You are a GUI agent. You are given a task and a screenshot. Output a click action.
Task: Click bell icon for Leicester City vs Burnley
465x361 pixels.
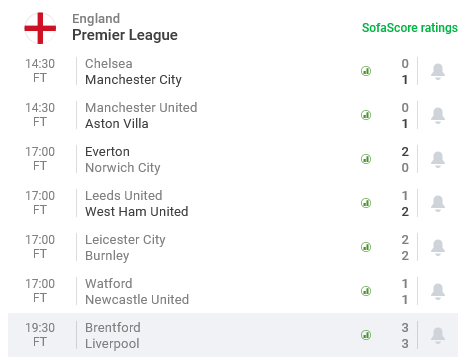(438, 247)
